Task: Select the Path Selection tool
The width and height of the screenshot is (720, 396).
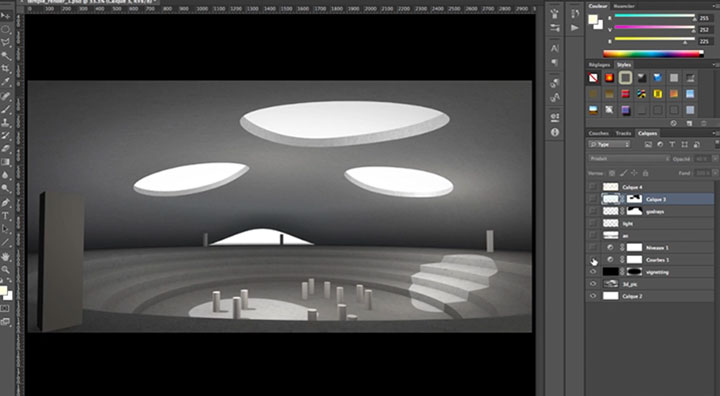Action: point(6,229)
